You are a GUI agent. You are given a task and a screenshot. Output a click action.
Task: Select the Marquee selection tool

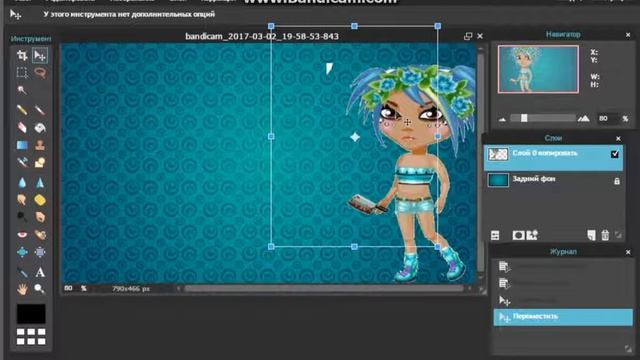[22, 73]
